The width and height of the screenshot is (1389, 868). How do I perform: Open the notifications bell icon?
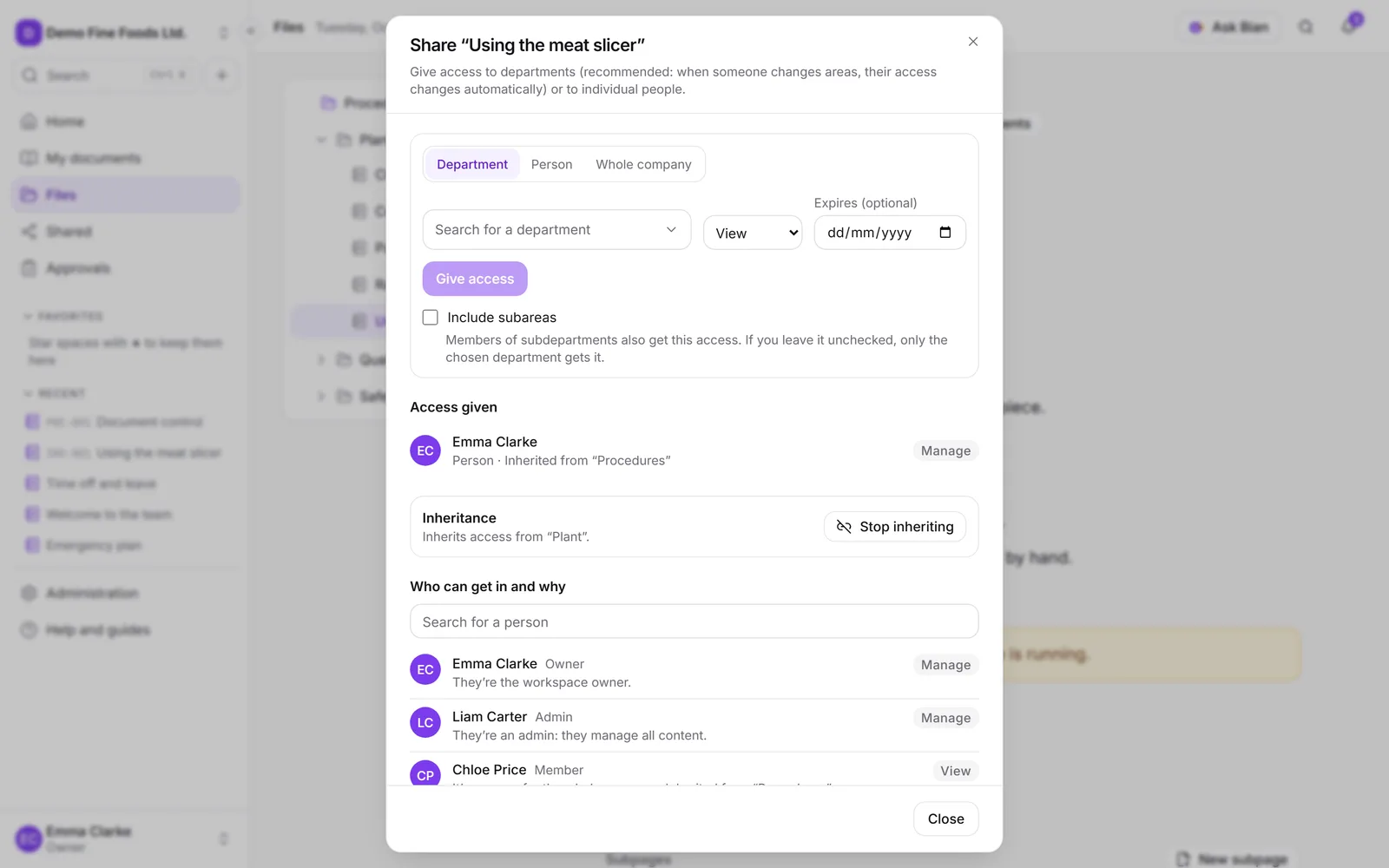pos(1349,28)
